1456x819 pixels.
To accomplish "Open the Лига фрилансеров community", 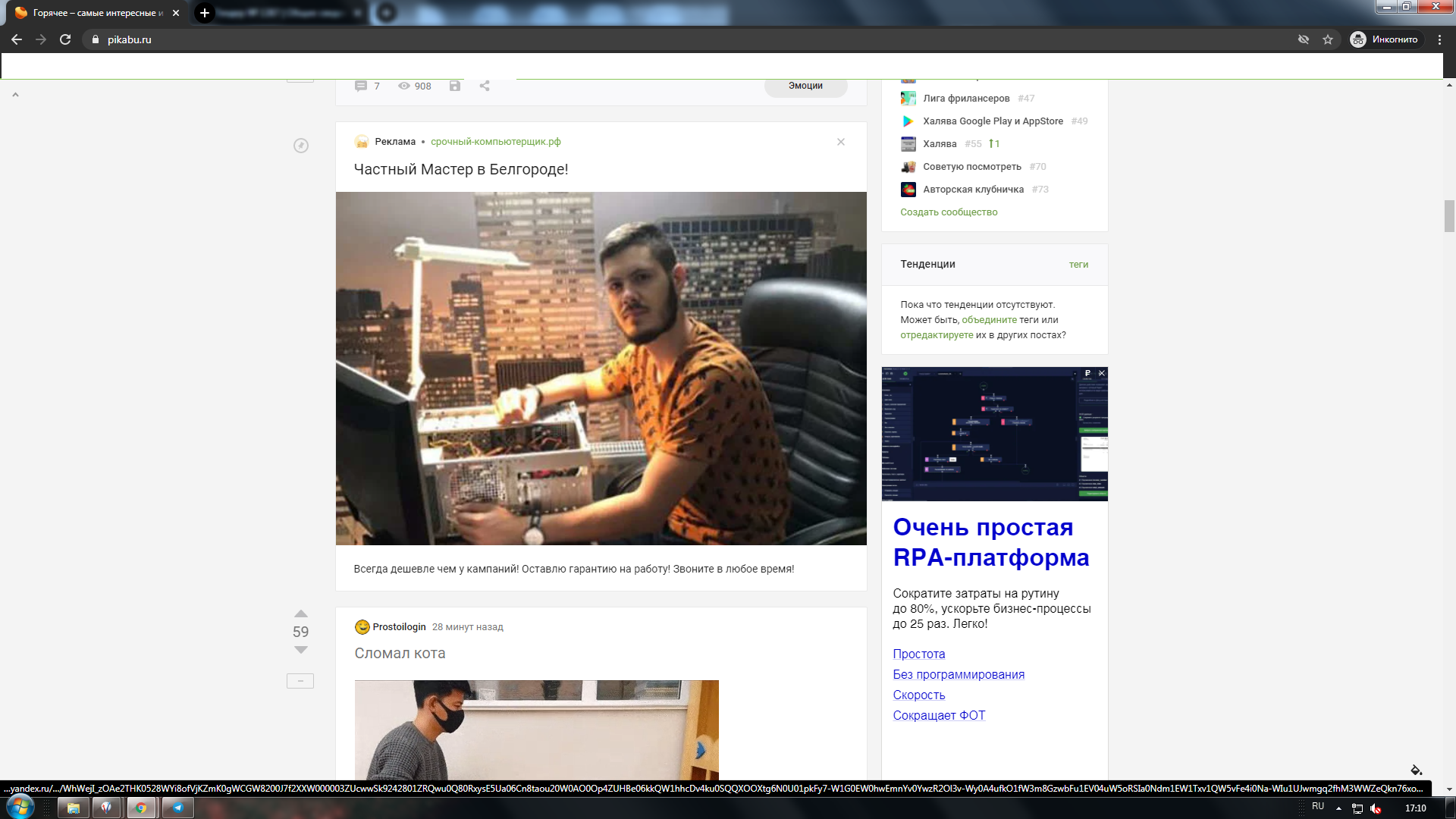I will (x=966, y=99).
